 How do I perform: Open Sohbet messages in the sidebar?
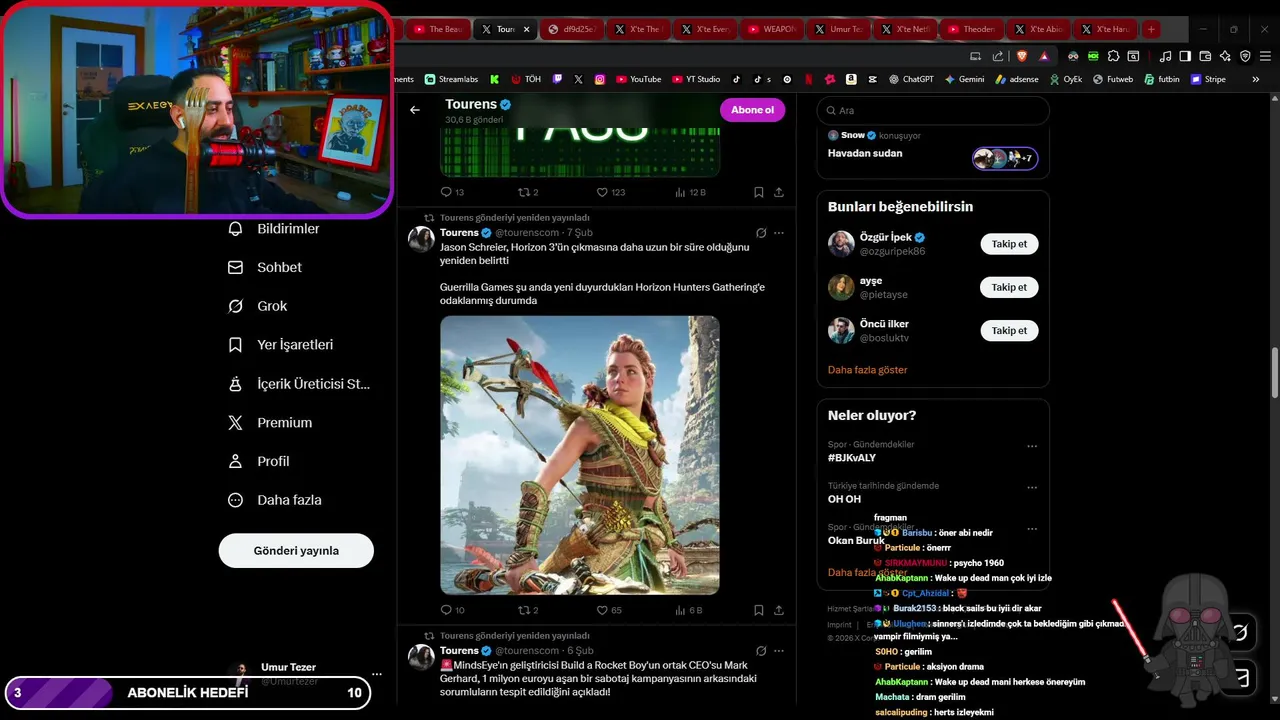[265, 267]
